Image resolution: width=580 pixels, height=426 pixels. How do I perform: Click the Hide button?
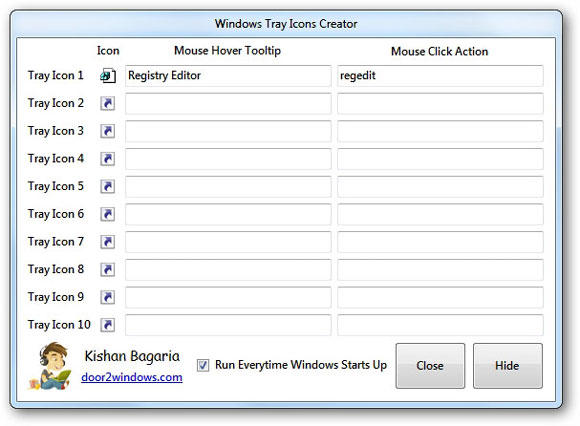point(508,366)
